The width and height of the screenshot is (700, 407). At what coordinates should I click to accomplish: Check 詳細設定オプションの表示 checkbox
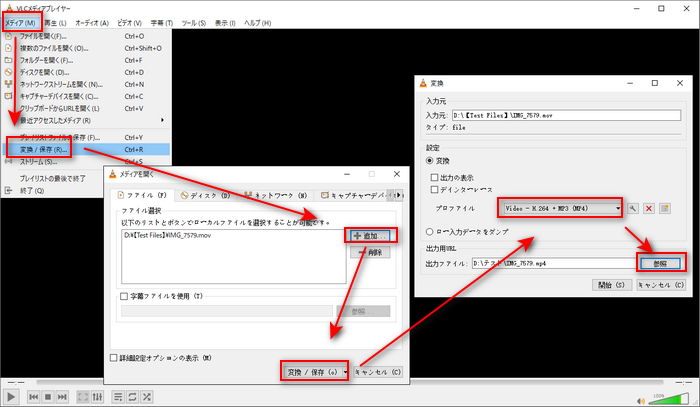point(113,357)
